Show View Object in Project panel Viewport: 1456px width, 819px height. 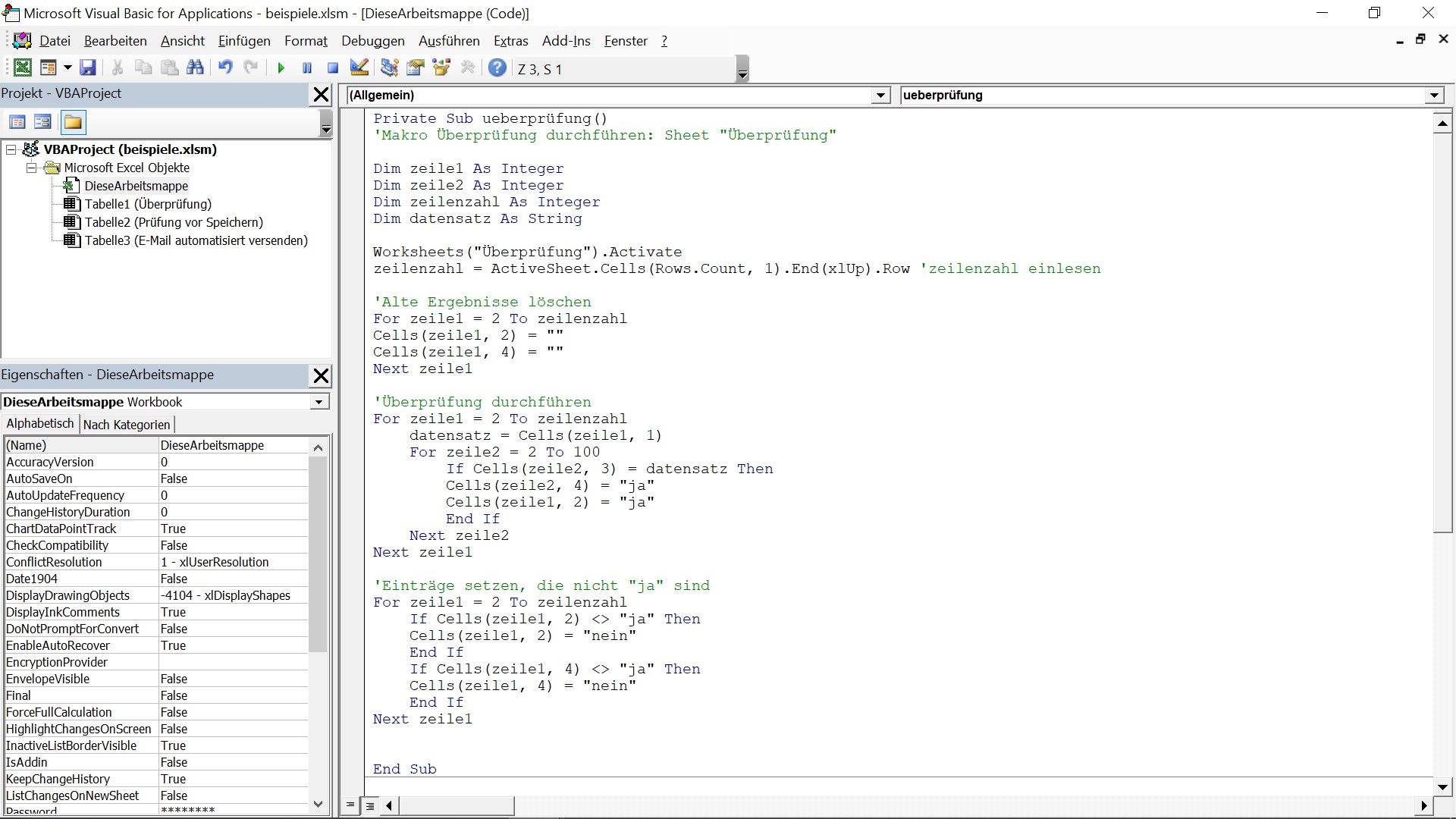[x=43, y=122]
